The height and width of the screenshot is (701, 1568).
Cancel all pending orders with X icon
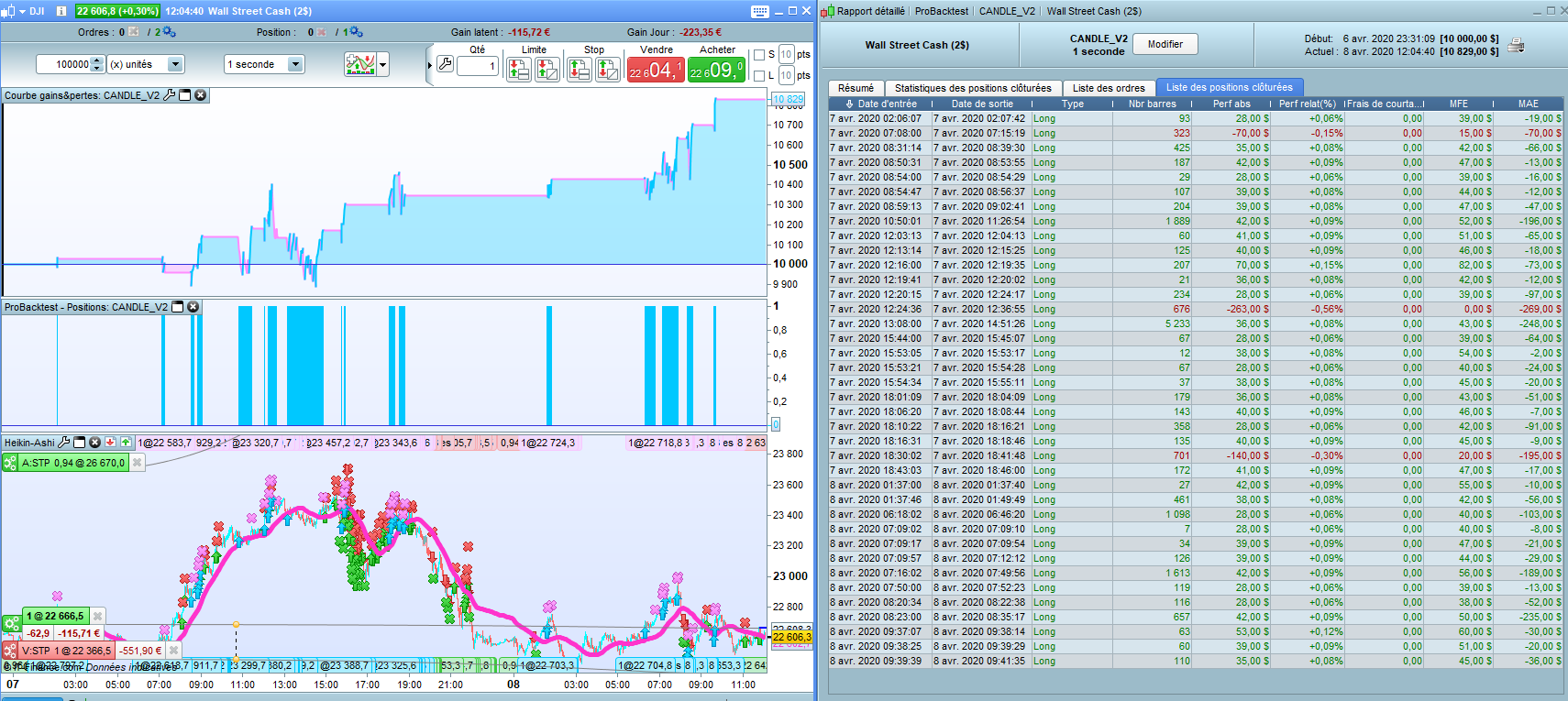tap(133, 32)
